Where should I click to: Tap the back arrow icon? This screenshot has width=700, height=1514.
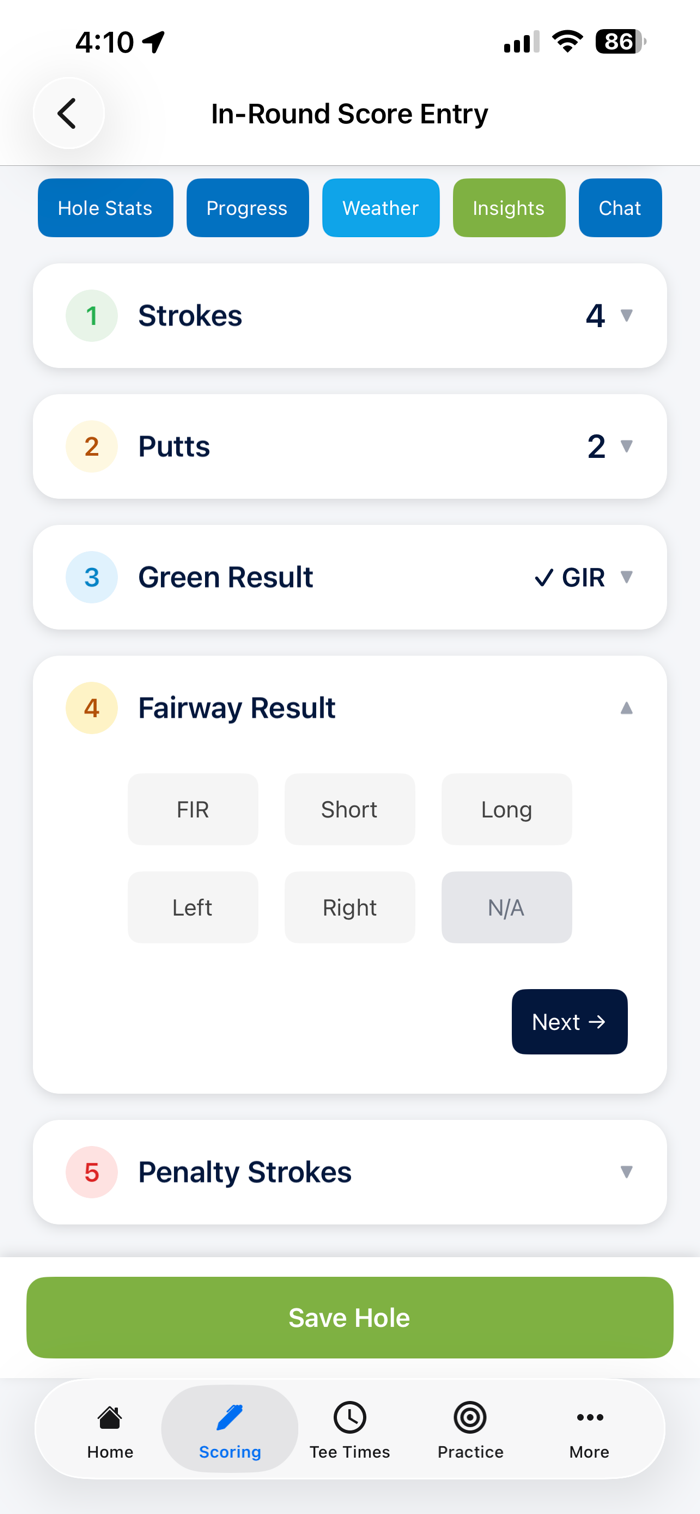(68, 113)
